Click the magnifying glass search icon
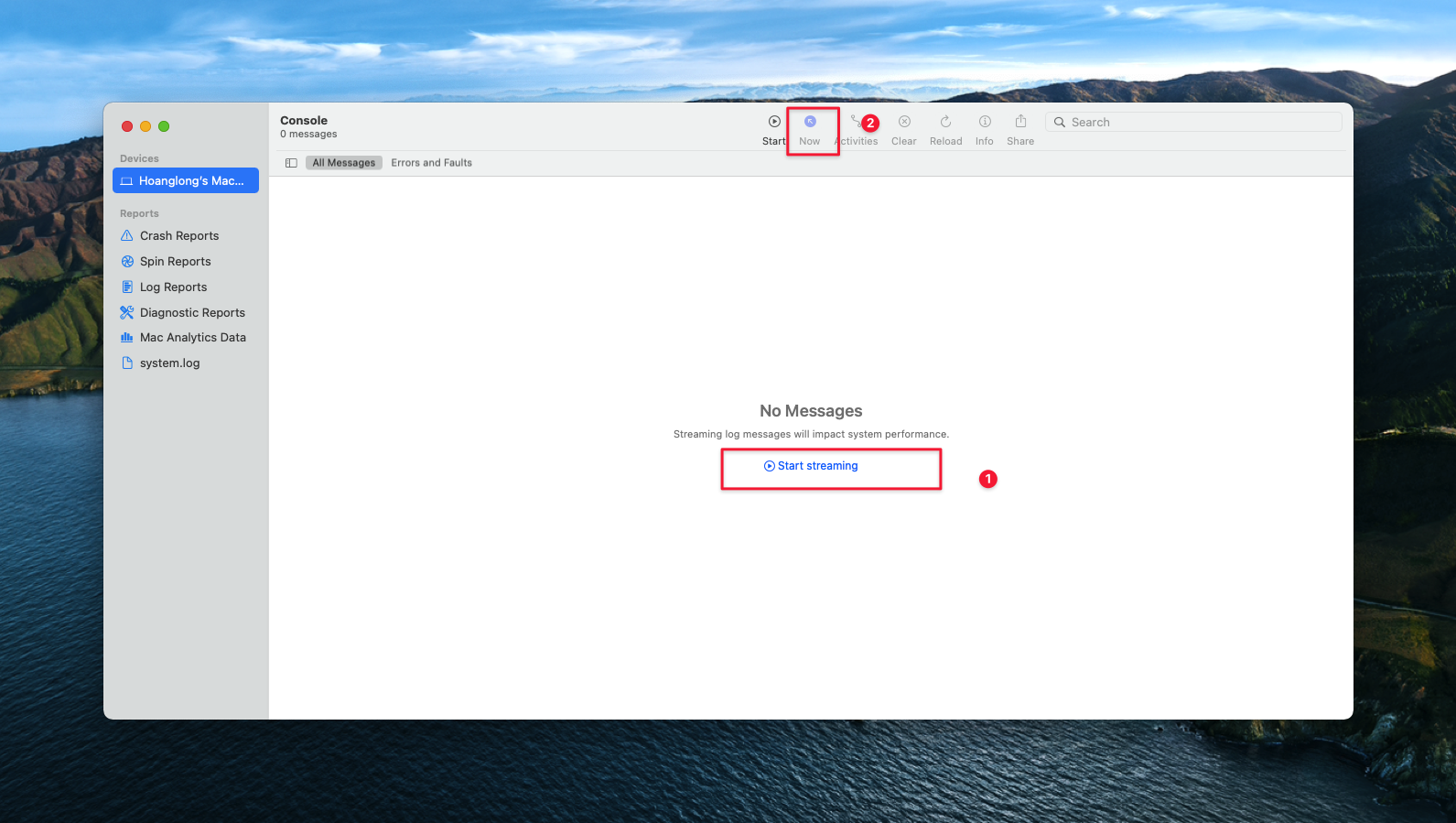Image resolution: width=1456 pixels, height=823 pixels. [1060, 123]
